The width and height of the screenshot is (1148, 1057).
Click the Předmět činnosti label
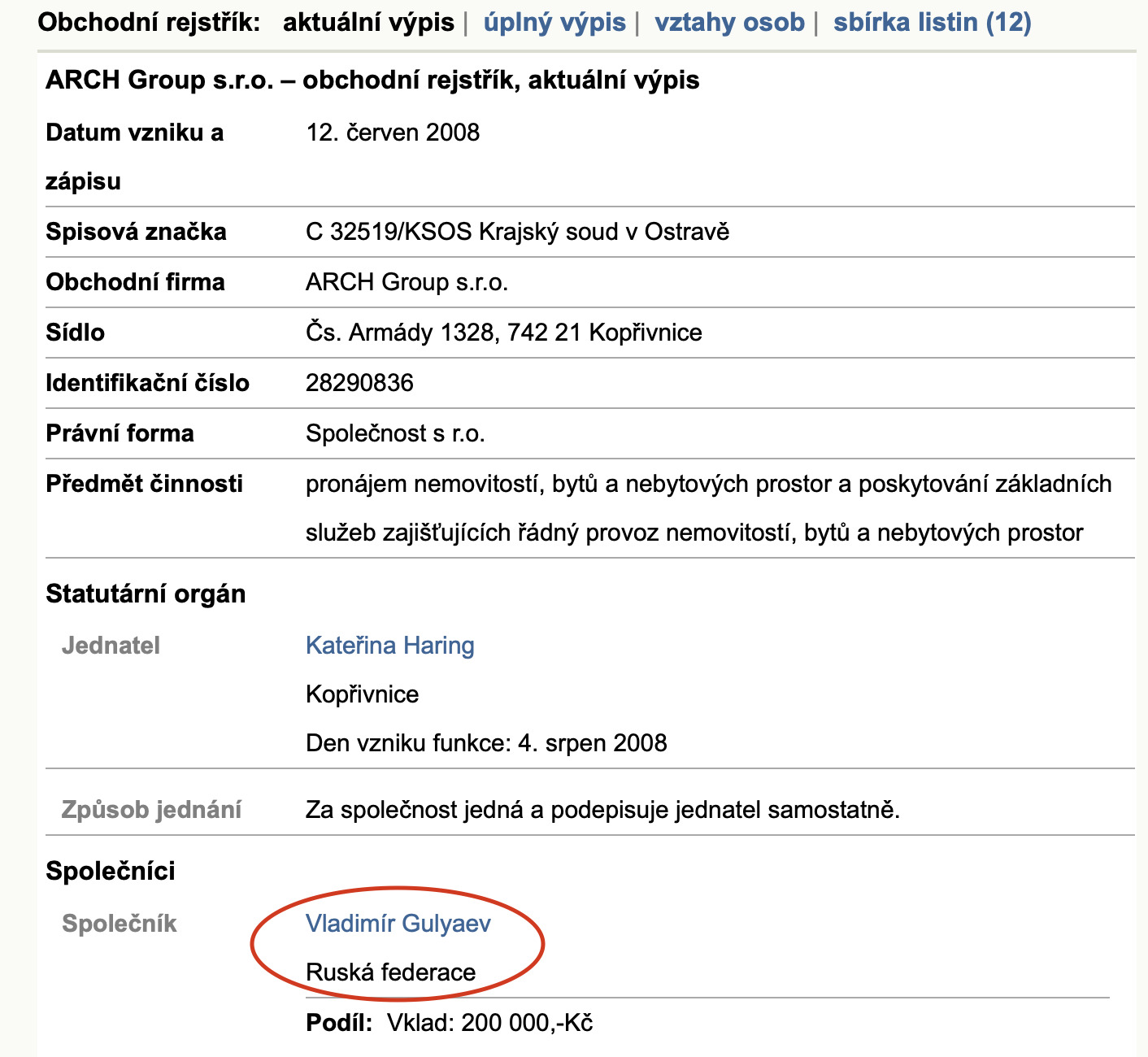[x=144, y=484]
